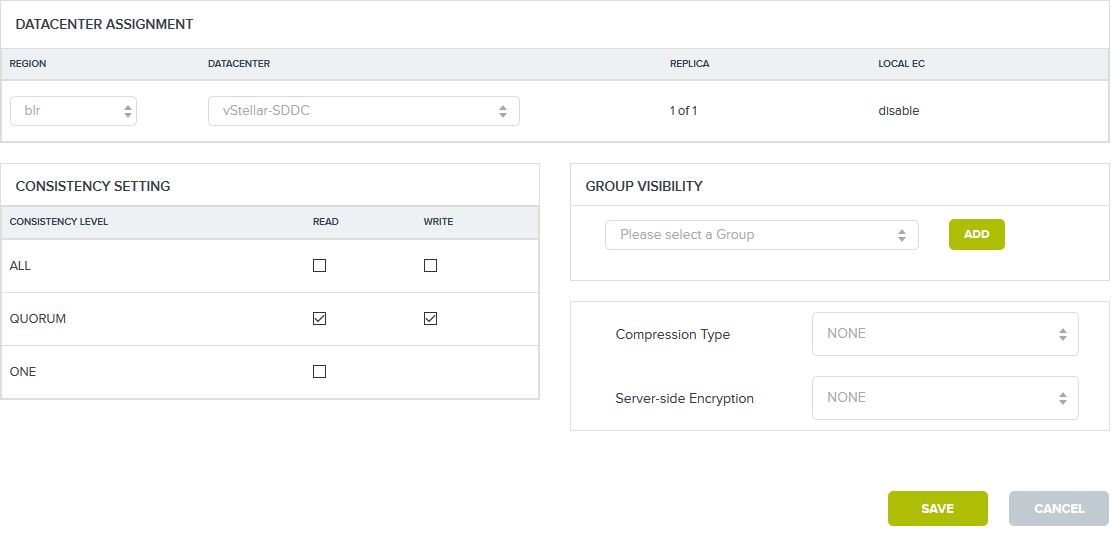Click the CONSISTENCY LEVEL column header

click(59, 222)
